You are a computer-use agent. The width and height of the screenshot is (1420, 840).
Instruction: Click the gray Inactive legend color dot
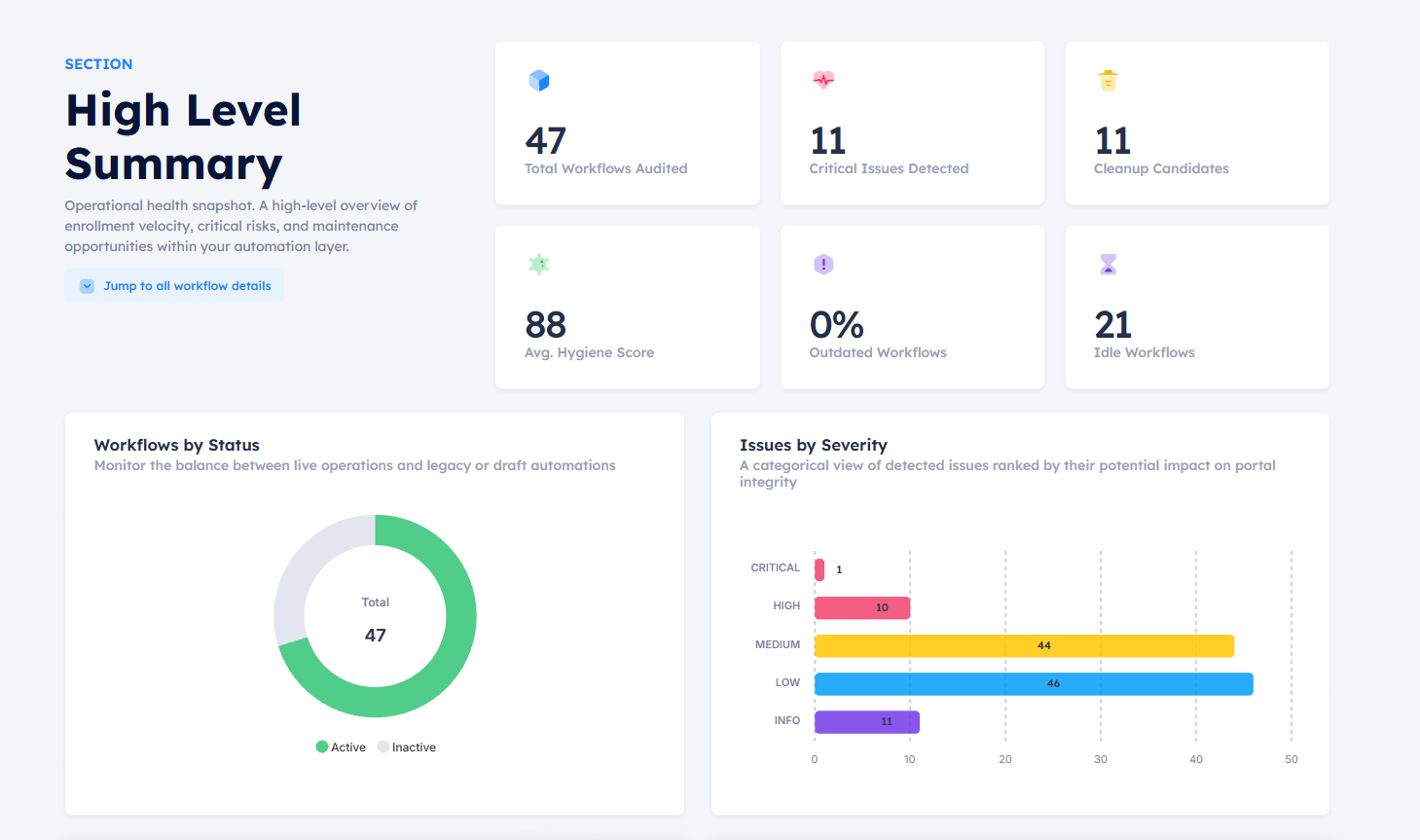[x=385, y=747]
